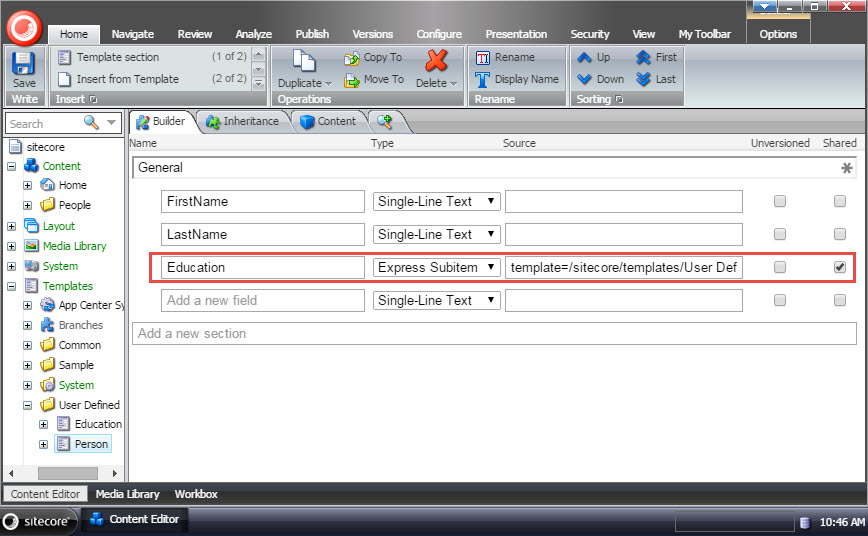Click the Display Name icon
This screenshot has height=536, width=868.
(x=482, y=80)
